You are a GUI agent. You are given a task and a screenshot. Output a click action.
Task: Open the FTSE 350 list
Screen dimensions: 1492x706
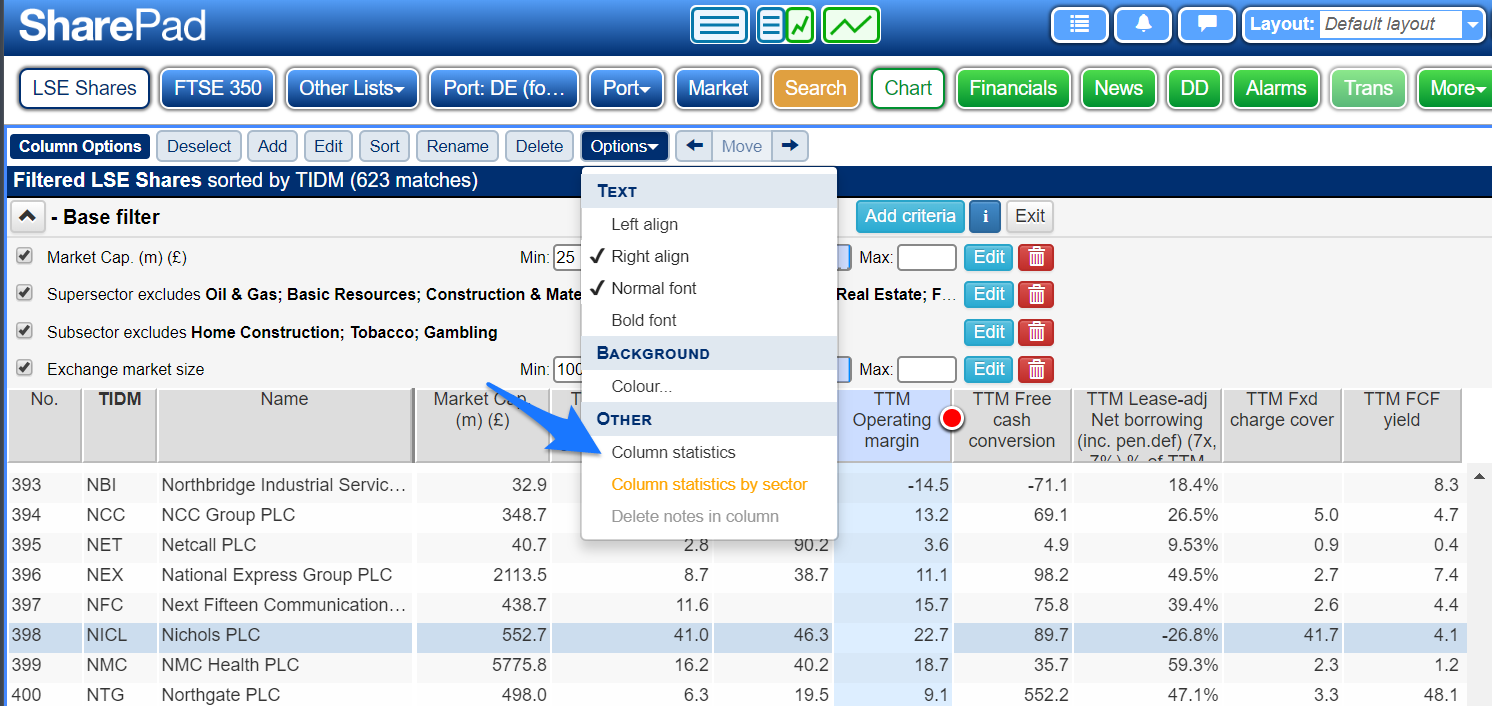click(x=218, y=88)
